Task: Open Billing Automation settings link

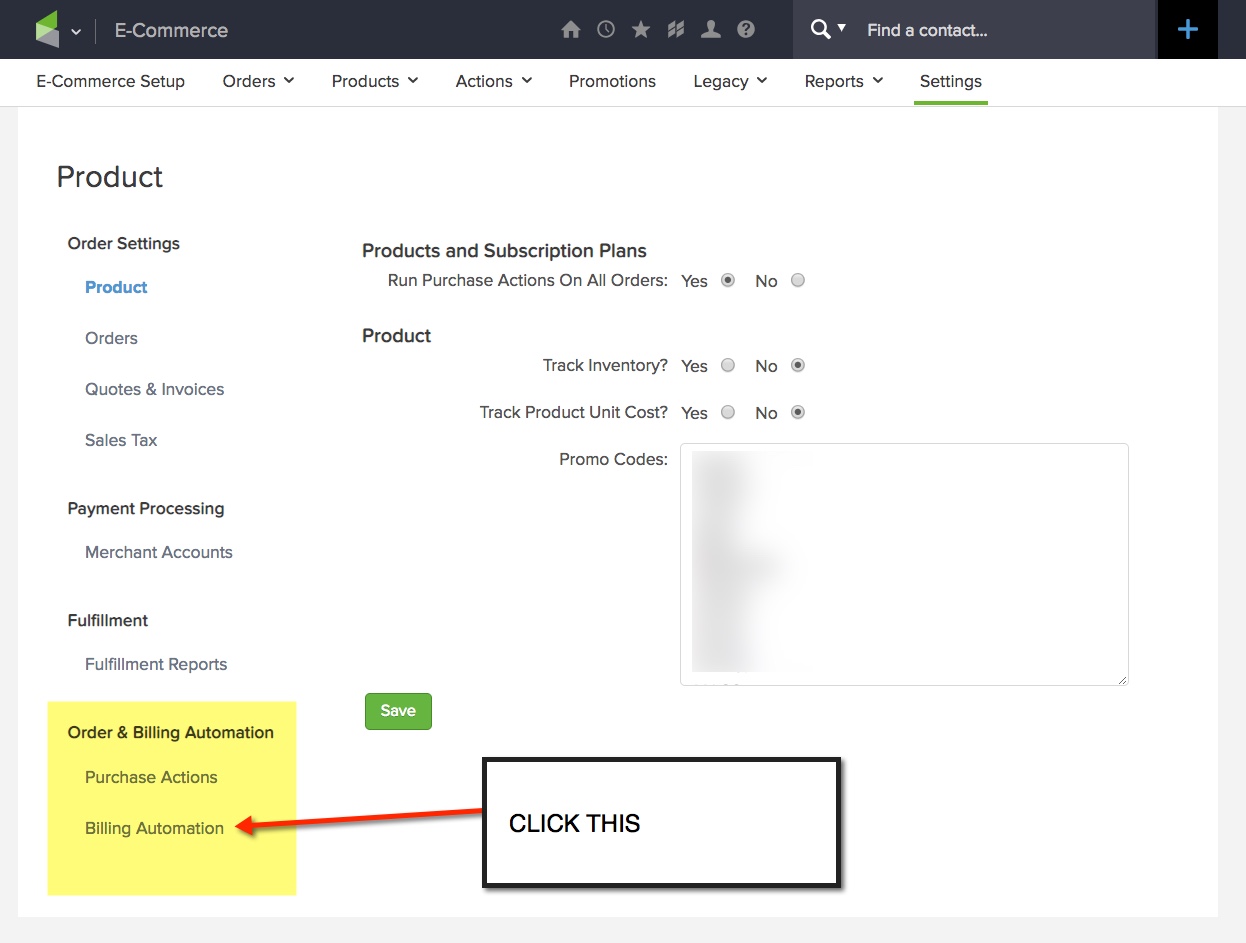Action: point(154,828)
